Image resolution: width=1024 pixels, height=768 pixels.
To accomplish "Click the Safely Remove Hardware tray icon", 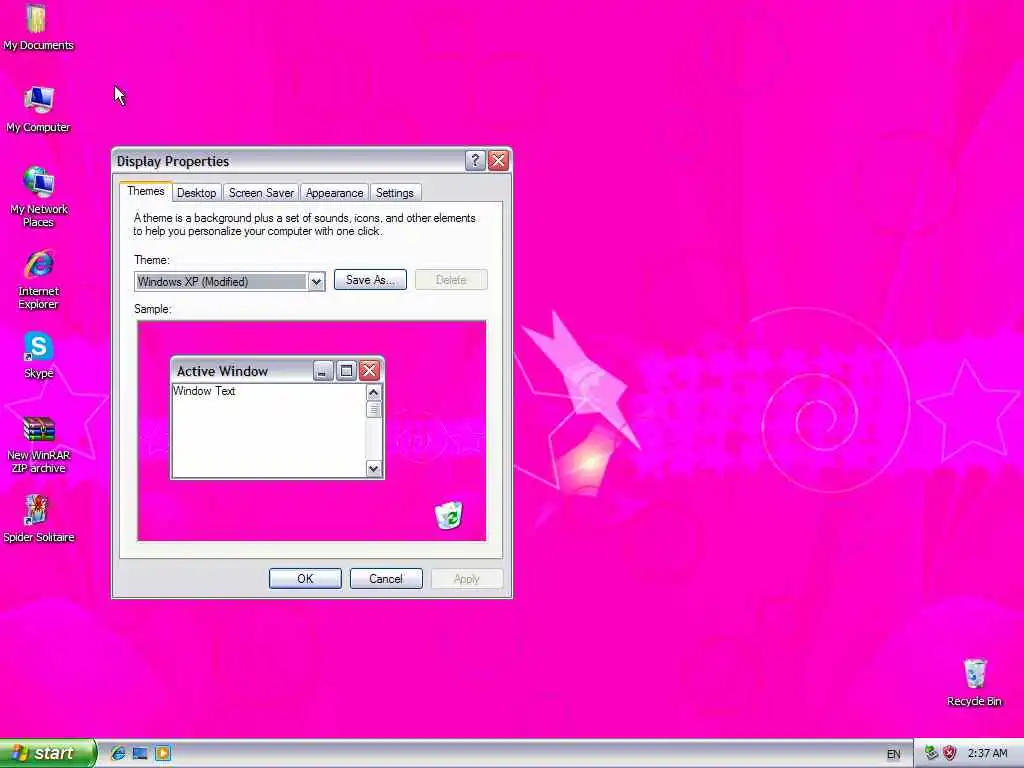I will pyautogui.click(x=931, y=753).
